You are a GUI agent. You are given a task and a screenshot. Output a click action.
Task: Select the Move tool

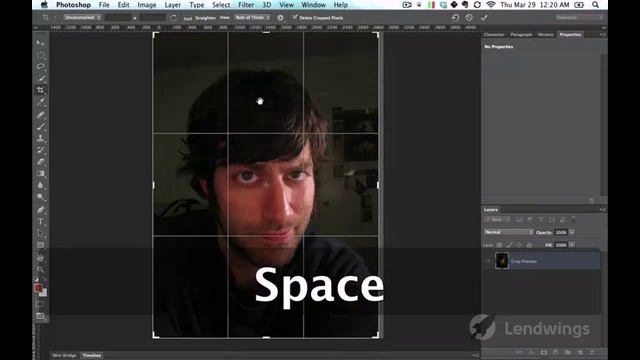click(x=40, y=43)
